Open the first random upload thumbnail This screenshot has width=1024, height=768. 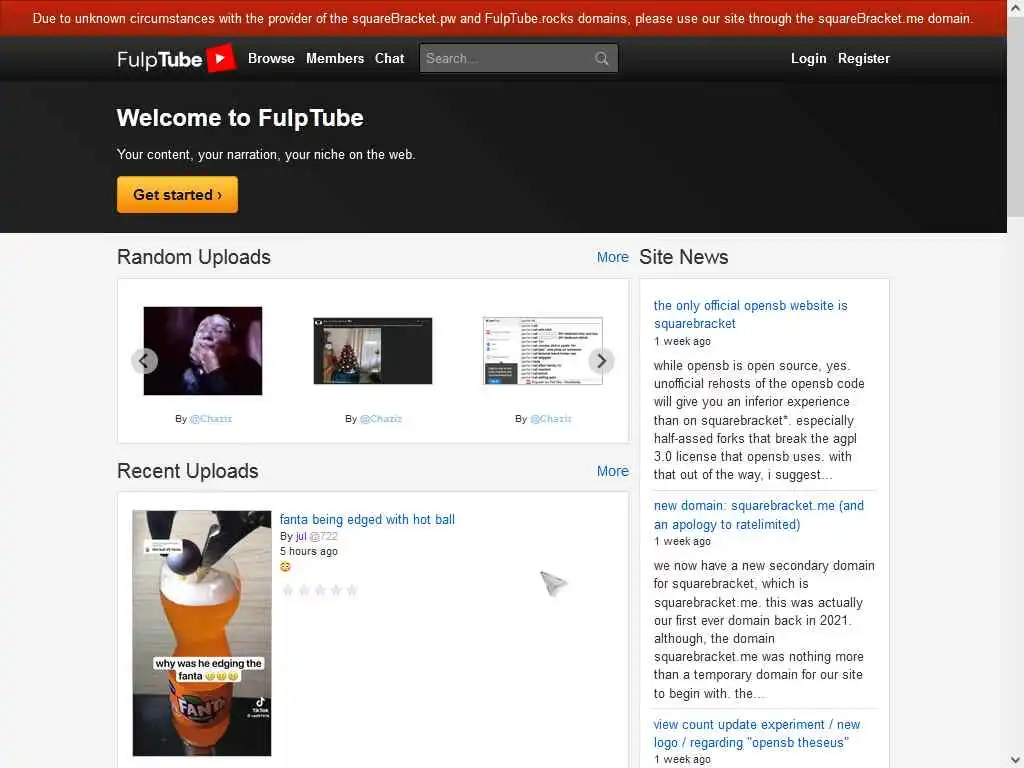(x=203, y=351)
